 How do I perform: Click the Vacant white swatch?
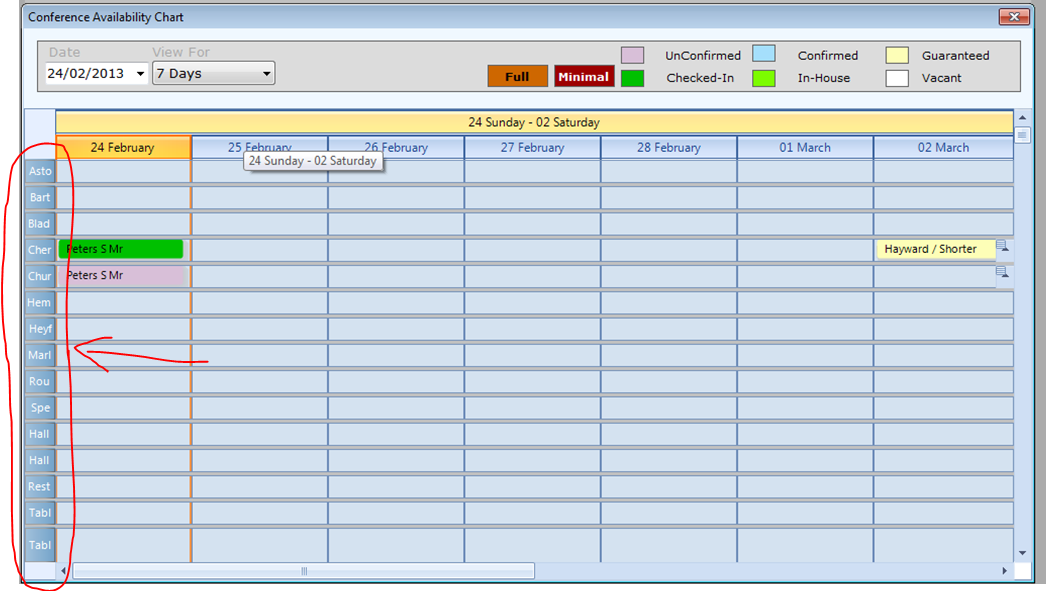pyautogui.click(x=897, y=78)
